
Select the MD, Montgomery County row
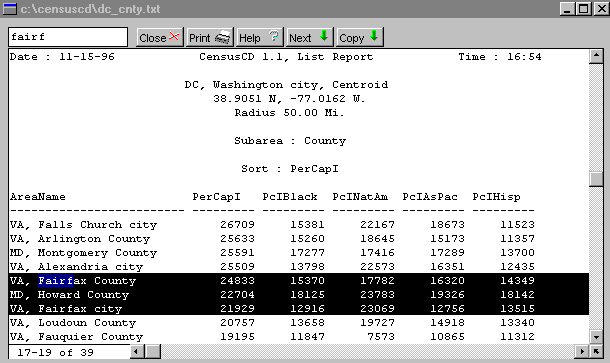298,253
